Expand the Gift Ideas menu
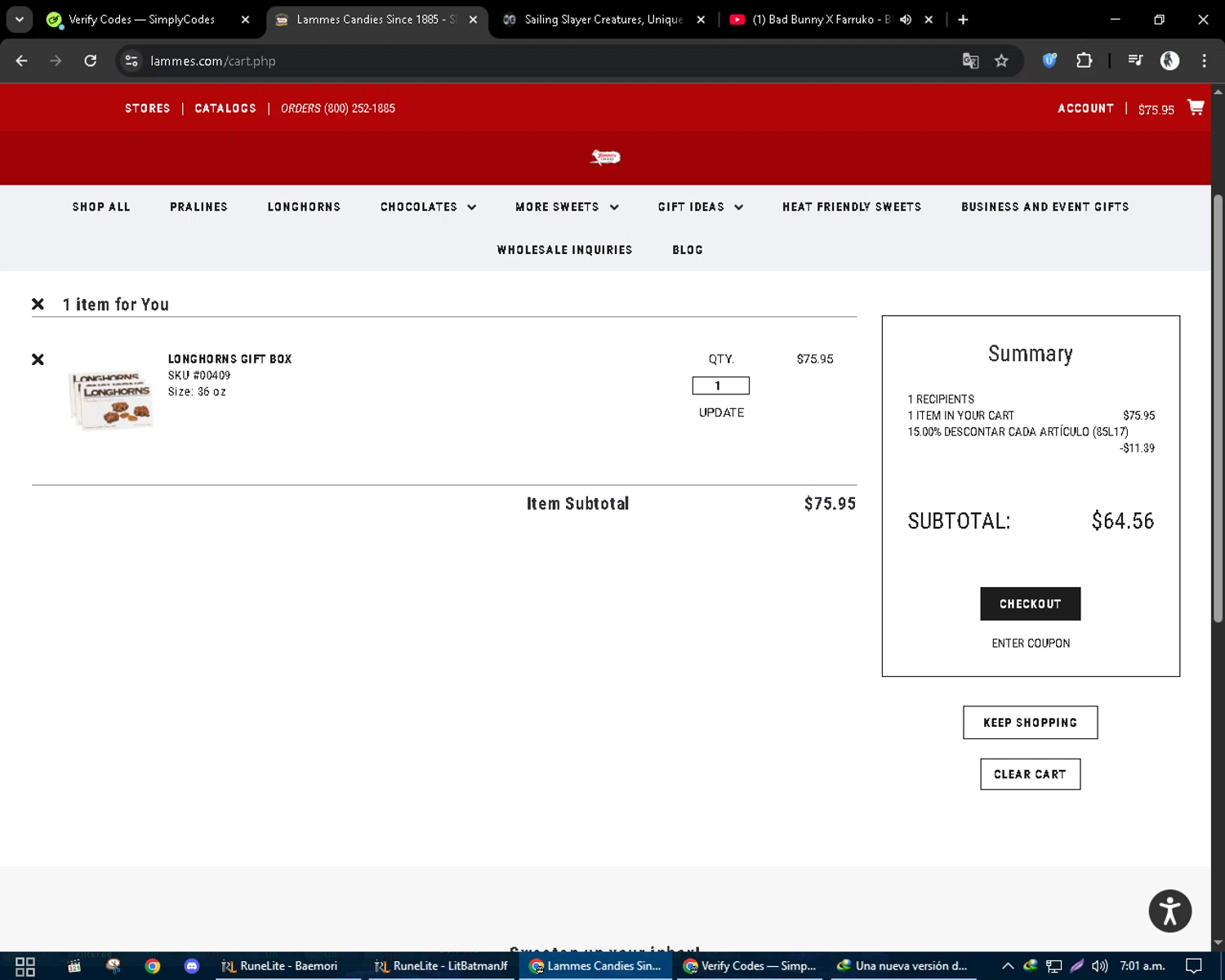The height and width of the screenshot is (980, 1225). pos(701,207)
